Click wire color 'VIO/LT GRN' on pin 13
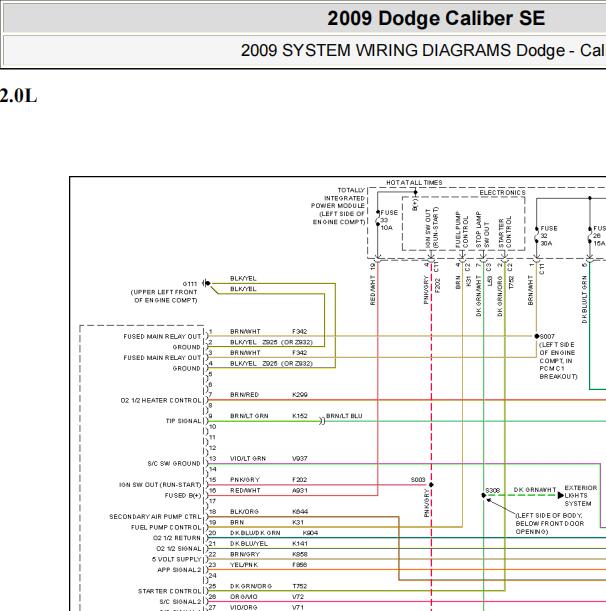Viewport: 606px width, 611px height. (248, 459)
